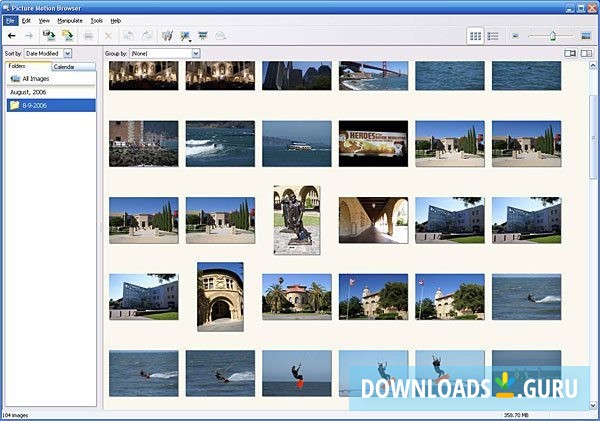The width and height of the screenshot is (600, 421).
Task: Toggle the right split pane layout icon
Action: point(587,53)
